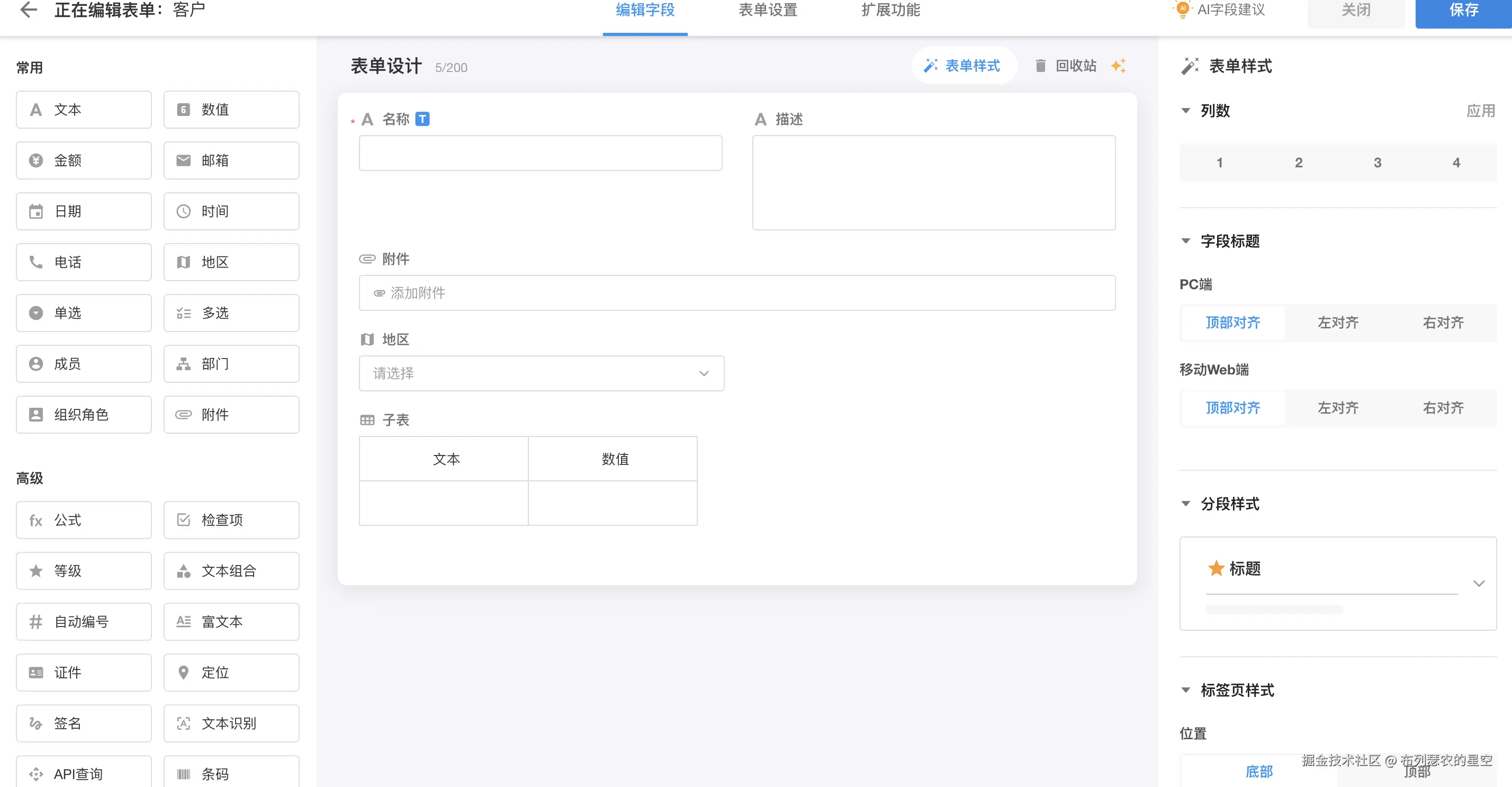Click the sparkle icon beside 回收站
Screen dimensions: 1512x787
[1118, 66]
